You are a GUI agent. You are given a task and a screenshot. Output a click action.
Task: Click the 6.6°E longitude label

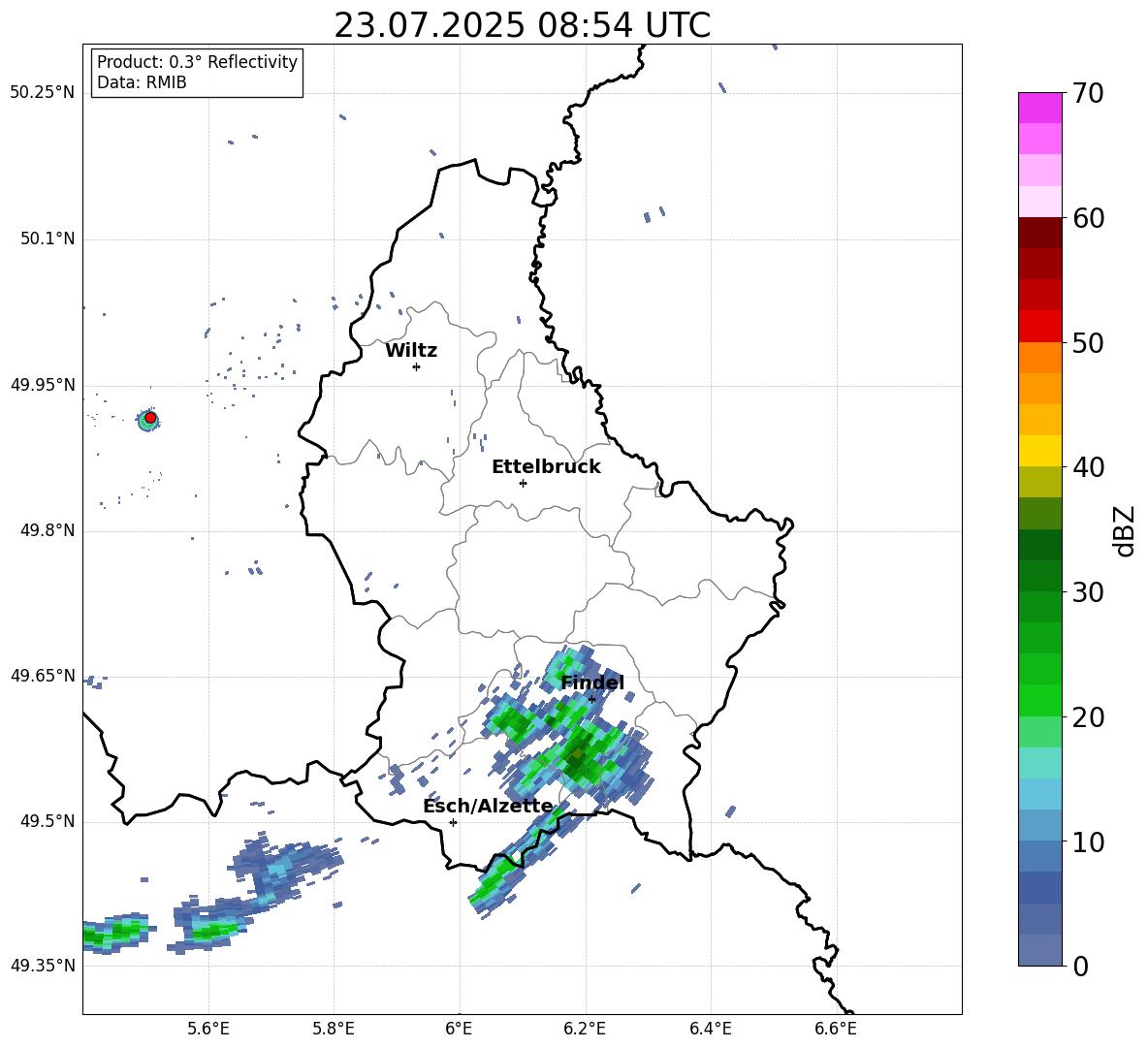click(836, 1029)
